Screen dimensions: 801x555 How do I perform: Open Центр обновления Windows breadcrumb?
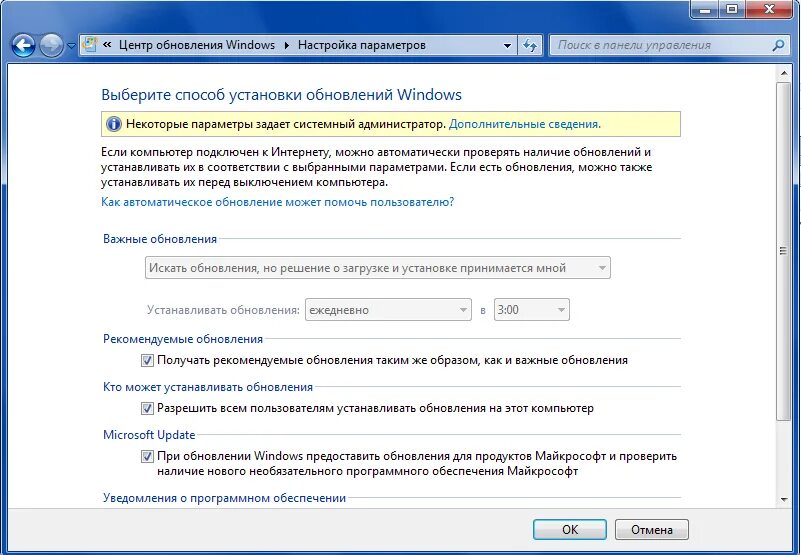[x=197, y=45]
